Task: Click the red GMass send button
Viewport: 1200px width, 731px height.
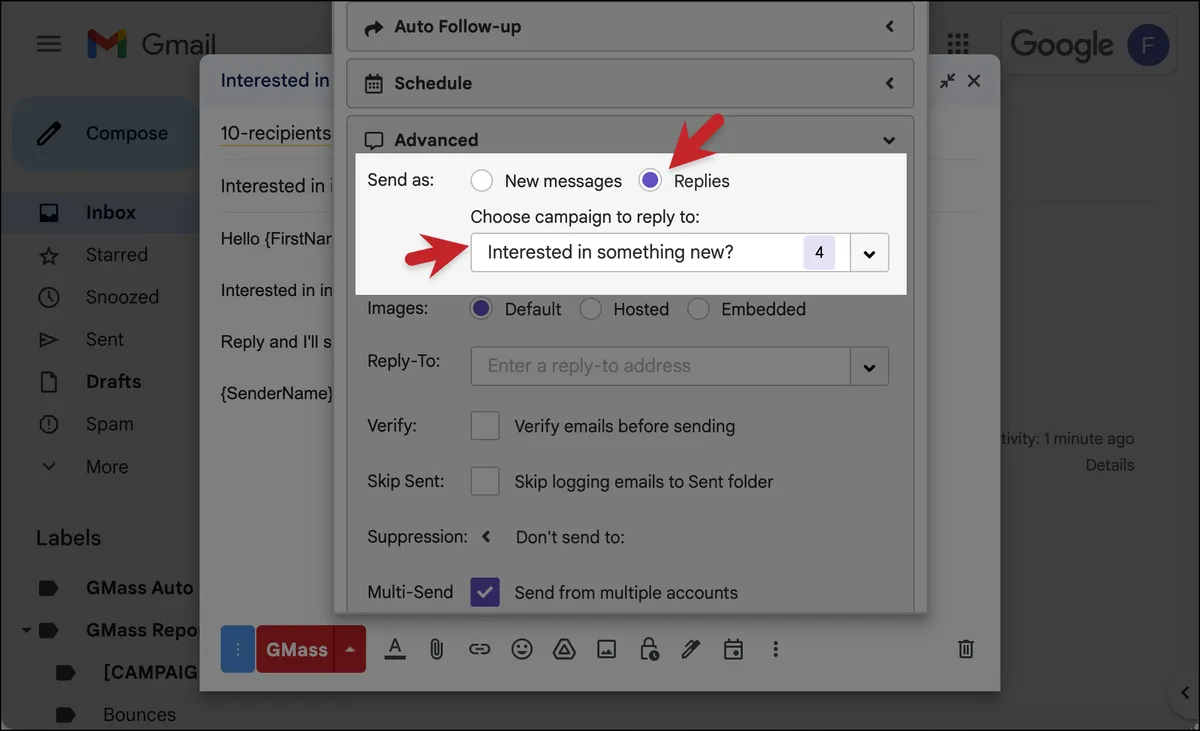Action: [x=296, y=649]
